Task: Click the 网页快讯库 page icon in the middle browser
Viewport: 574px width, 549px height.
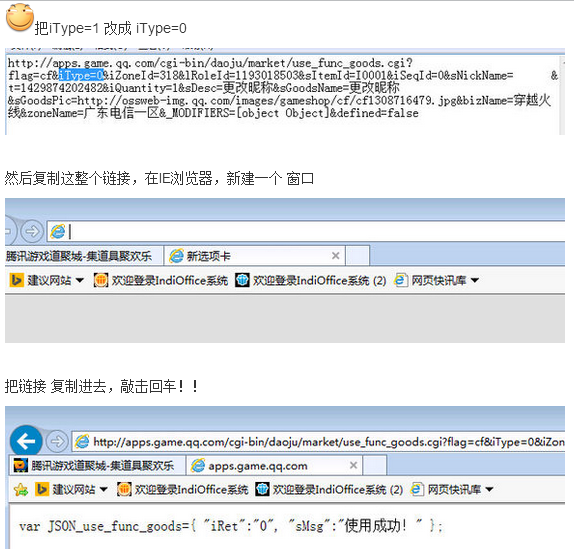Action: pyautogui.click(x=400, y=280)
